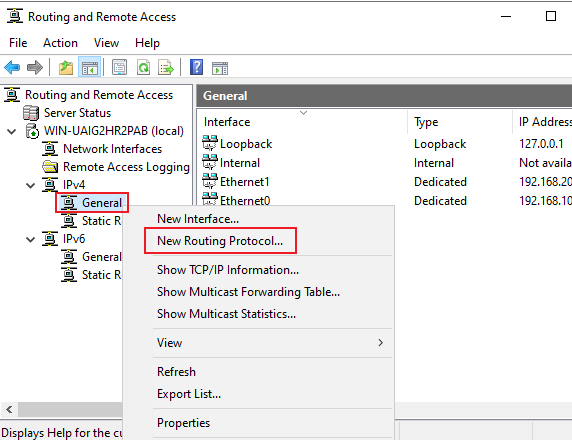Click the Forward arrow toolbar icon
572x440 pixels.
(x=35, y=68)
